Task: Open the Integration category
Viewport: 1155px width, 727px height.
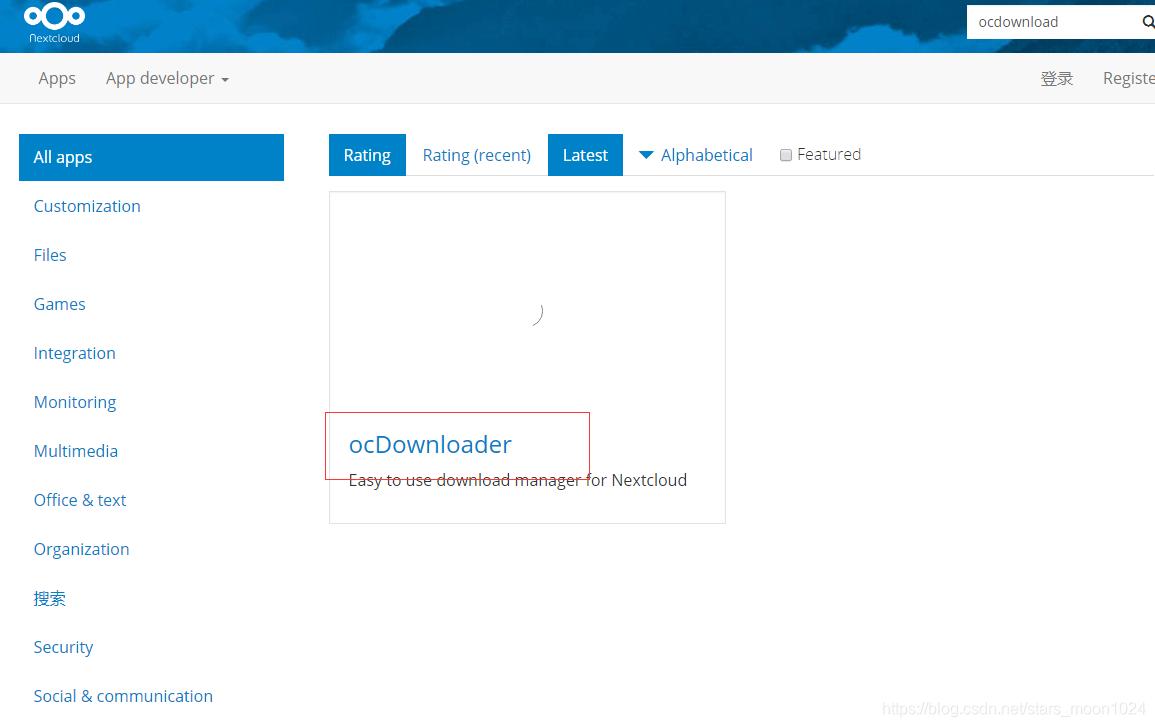Action: point(74,353)
